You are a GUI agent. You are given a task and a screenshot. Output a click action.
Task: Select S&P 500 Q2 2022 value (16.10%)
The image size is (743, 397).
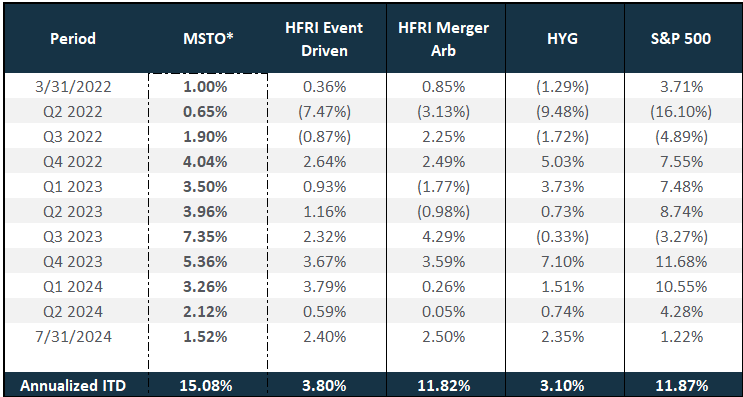pos(681,112)
